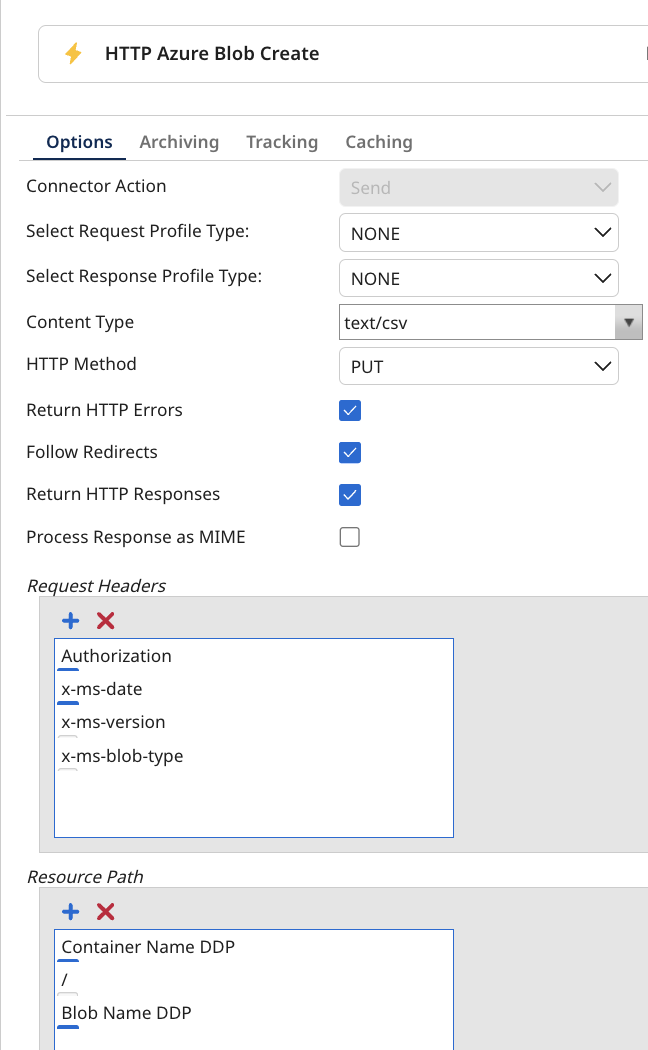Select the Authorization request header entry

click(115, 656)
